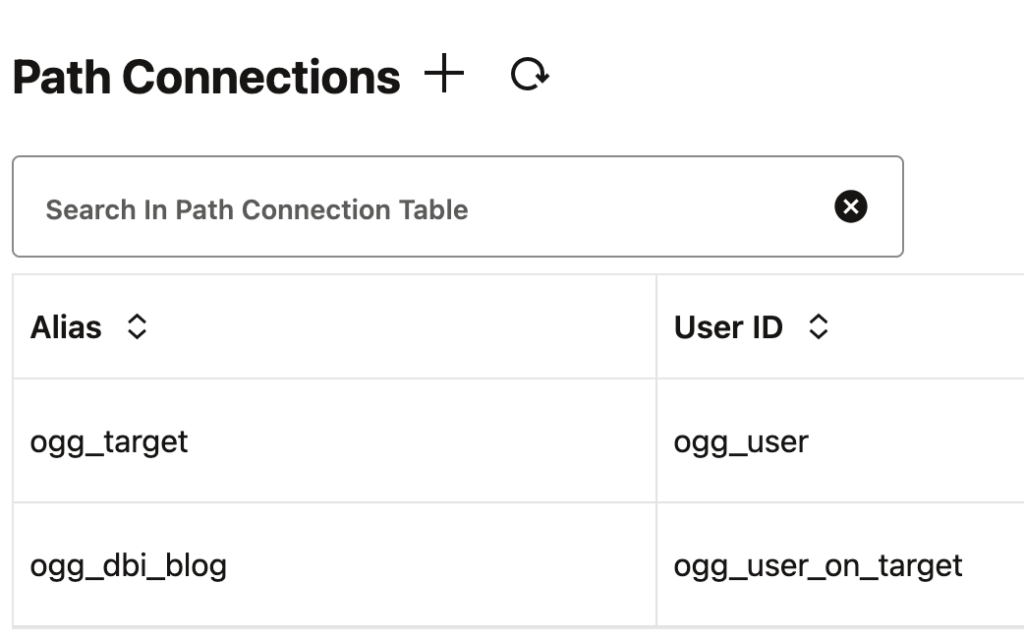Sort User ID ascending with up chevron
This screenshot has width=1024, height=641.
[x=818, y=319]
